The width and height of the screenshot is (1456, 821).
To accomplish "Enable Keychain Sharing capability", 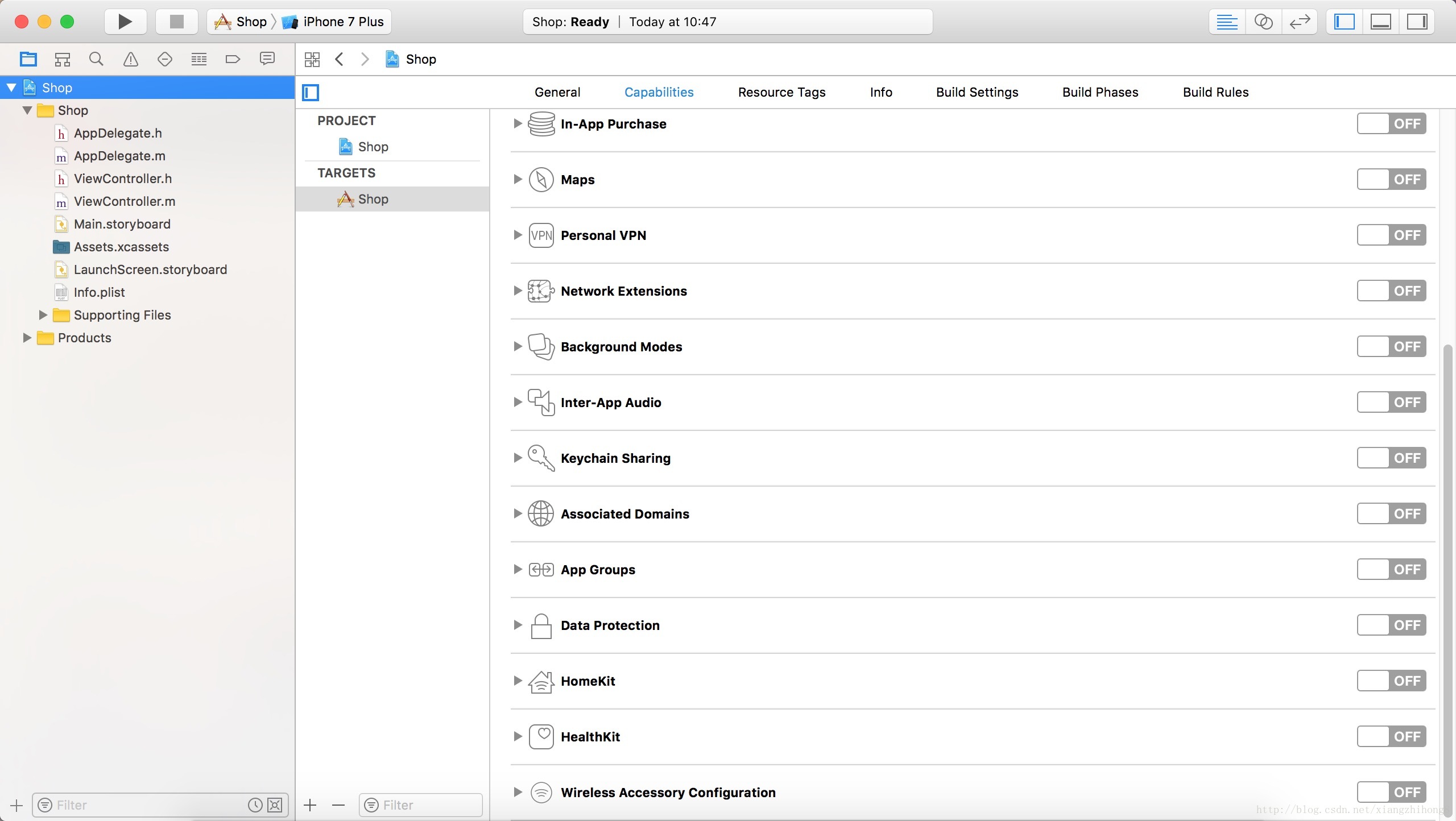I will tap(1391, 458).
